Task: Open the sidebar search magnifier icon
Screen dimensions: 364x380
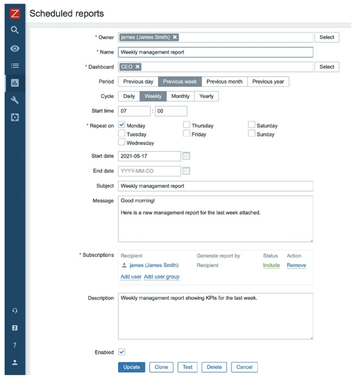Action: point(15,30)
